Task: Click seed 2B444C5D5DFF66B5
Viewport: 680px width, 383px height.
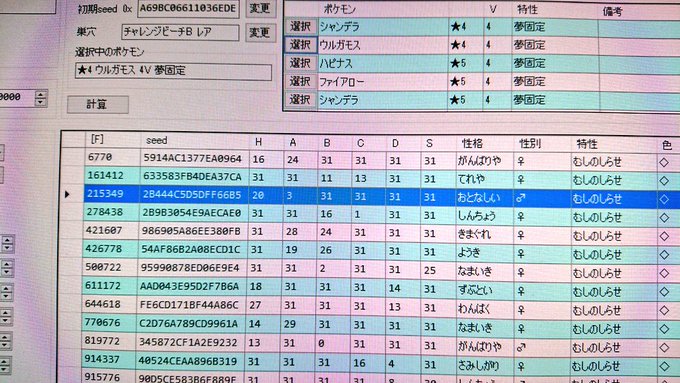Action: pyautogui.click(x=192, y=195)
